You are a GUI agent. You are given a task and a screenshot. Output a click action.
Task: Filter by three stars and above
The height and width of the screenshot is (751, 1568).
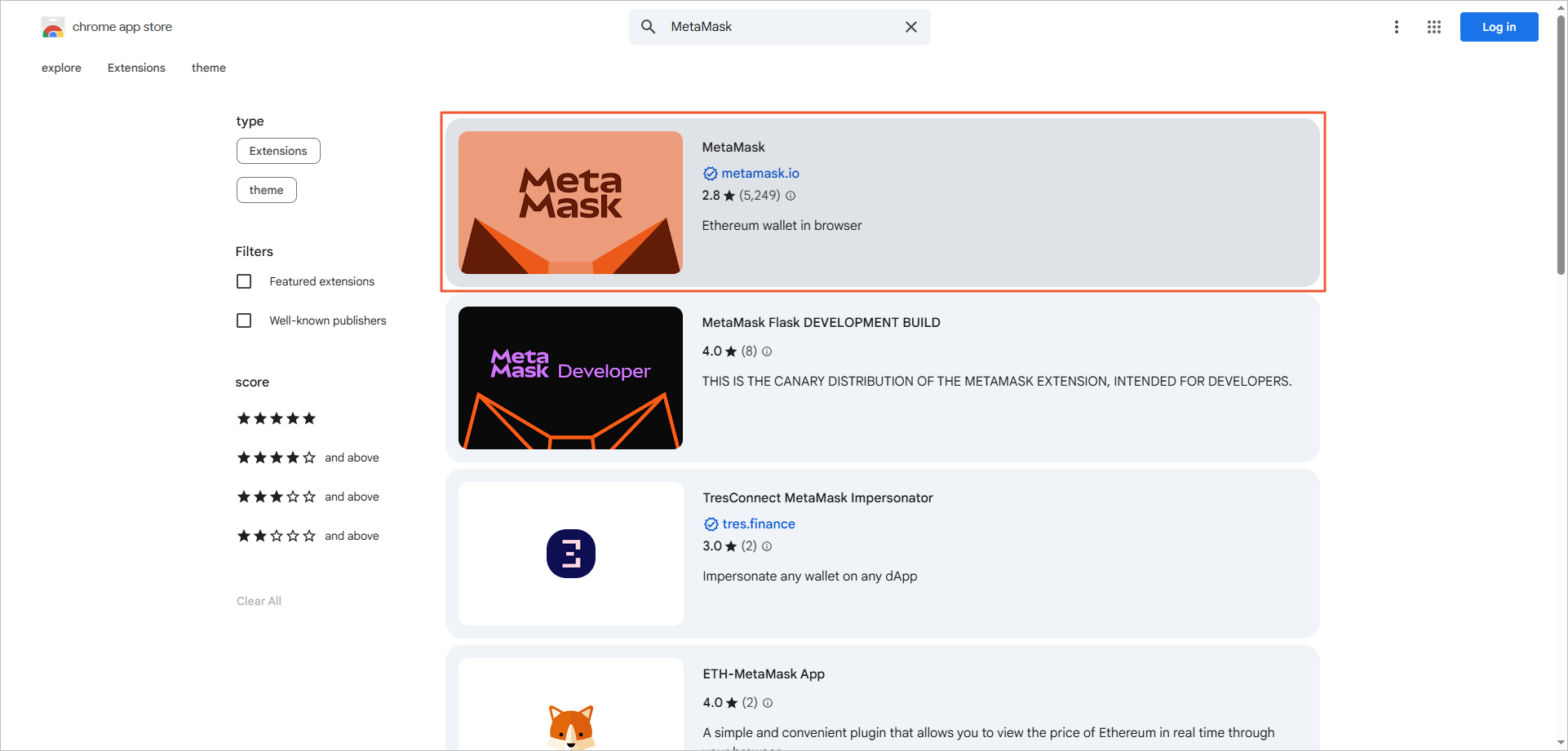(308, 497)
